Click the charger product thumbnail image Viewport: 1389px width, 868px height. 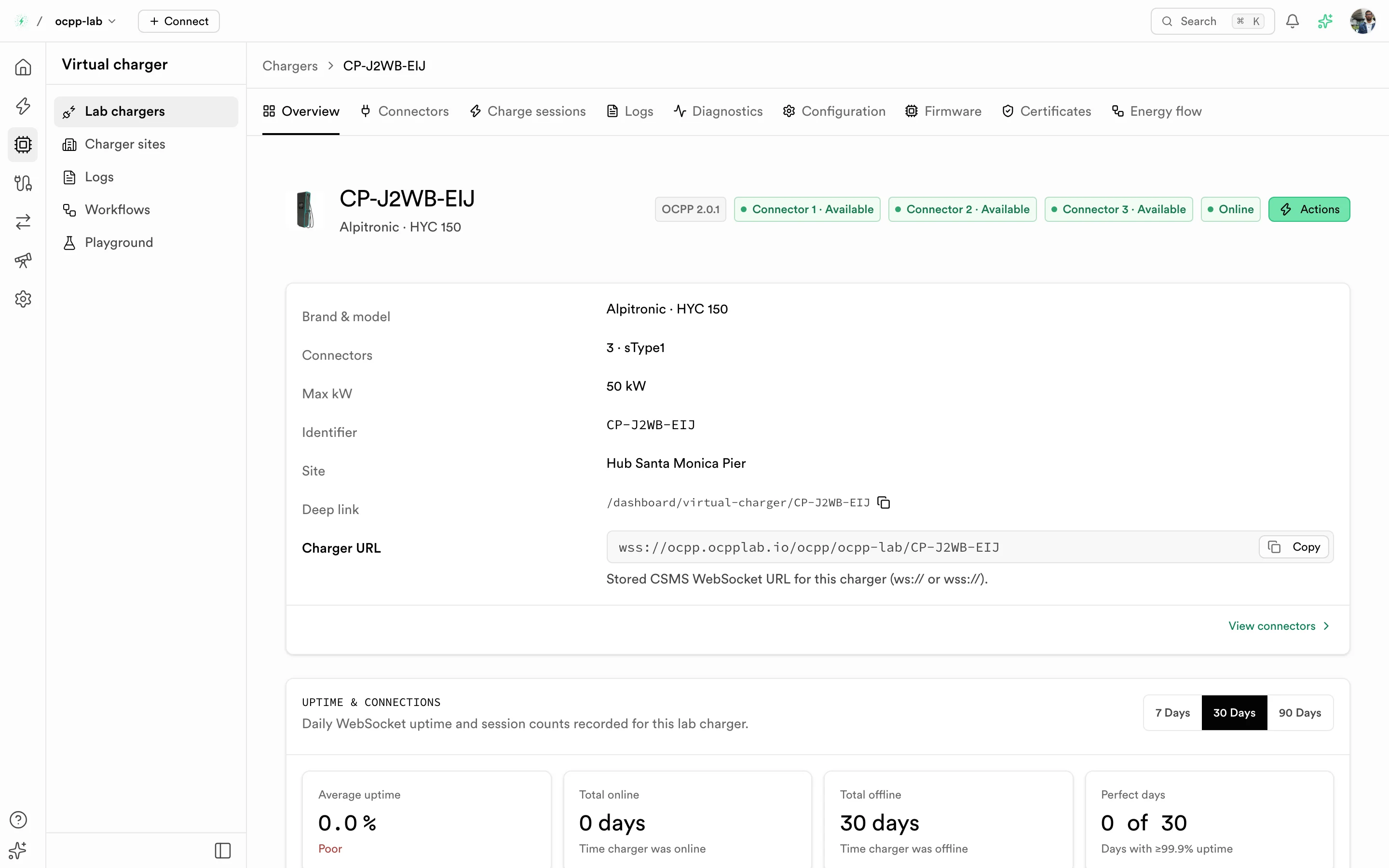click(305, 210)
